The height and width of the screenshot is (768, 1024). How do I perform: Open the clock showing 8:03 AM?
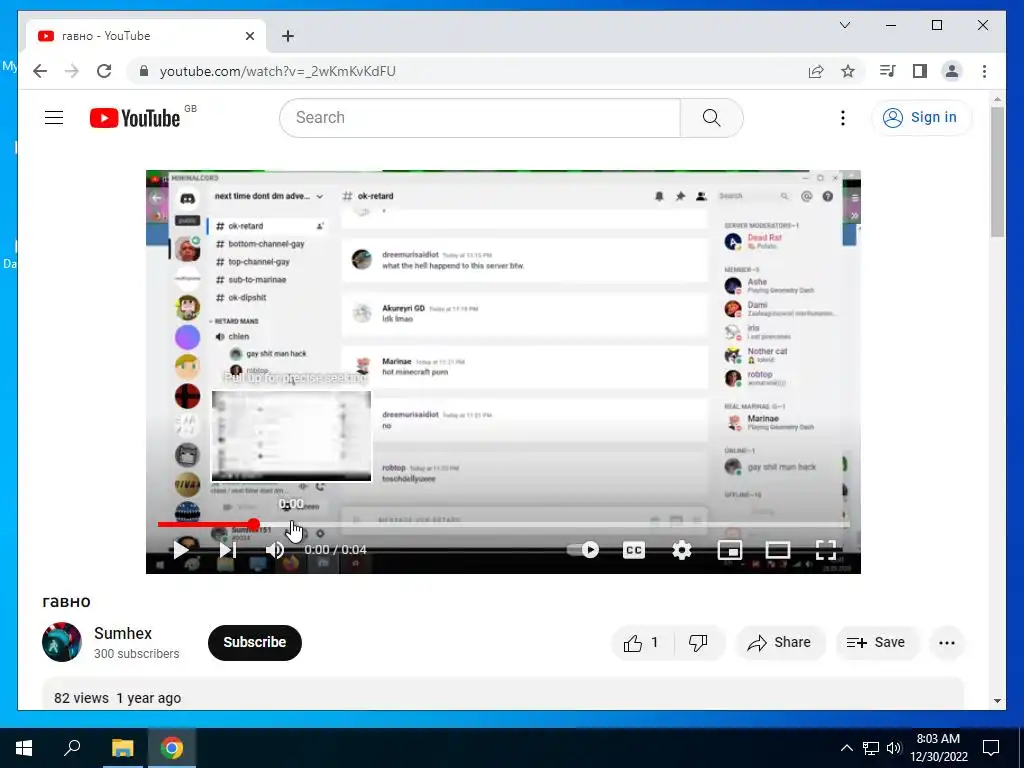coord(938,748)
